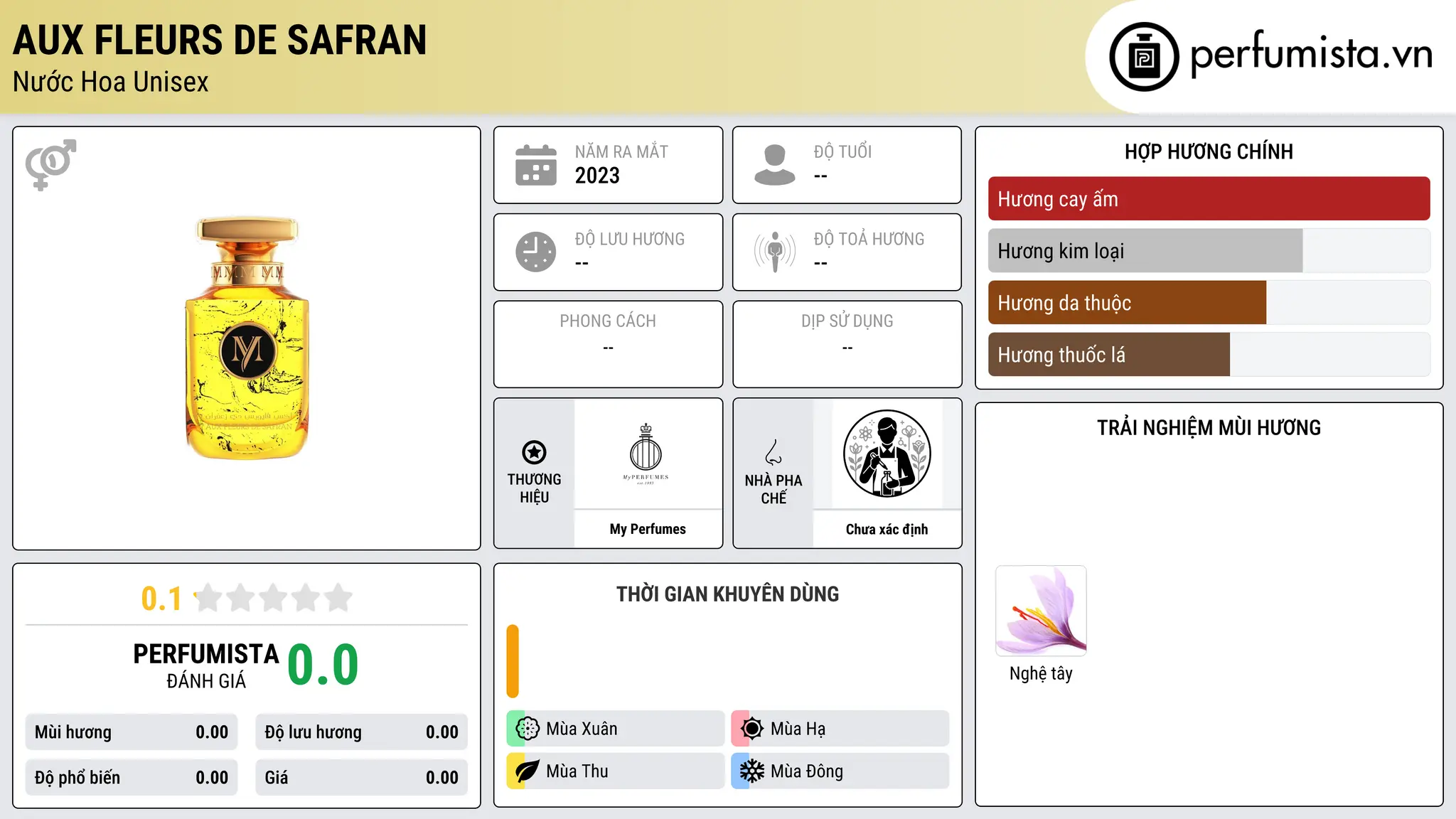Click the HỢP HƯƠNG CHÍNH heading
This screenshot has height=819, width=1456.
click(1209, 151)
